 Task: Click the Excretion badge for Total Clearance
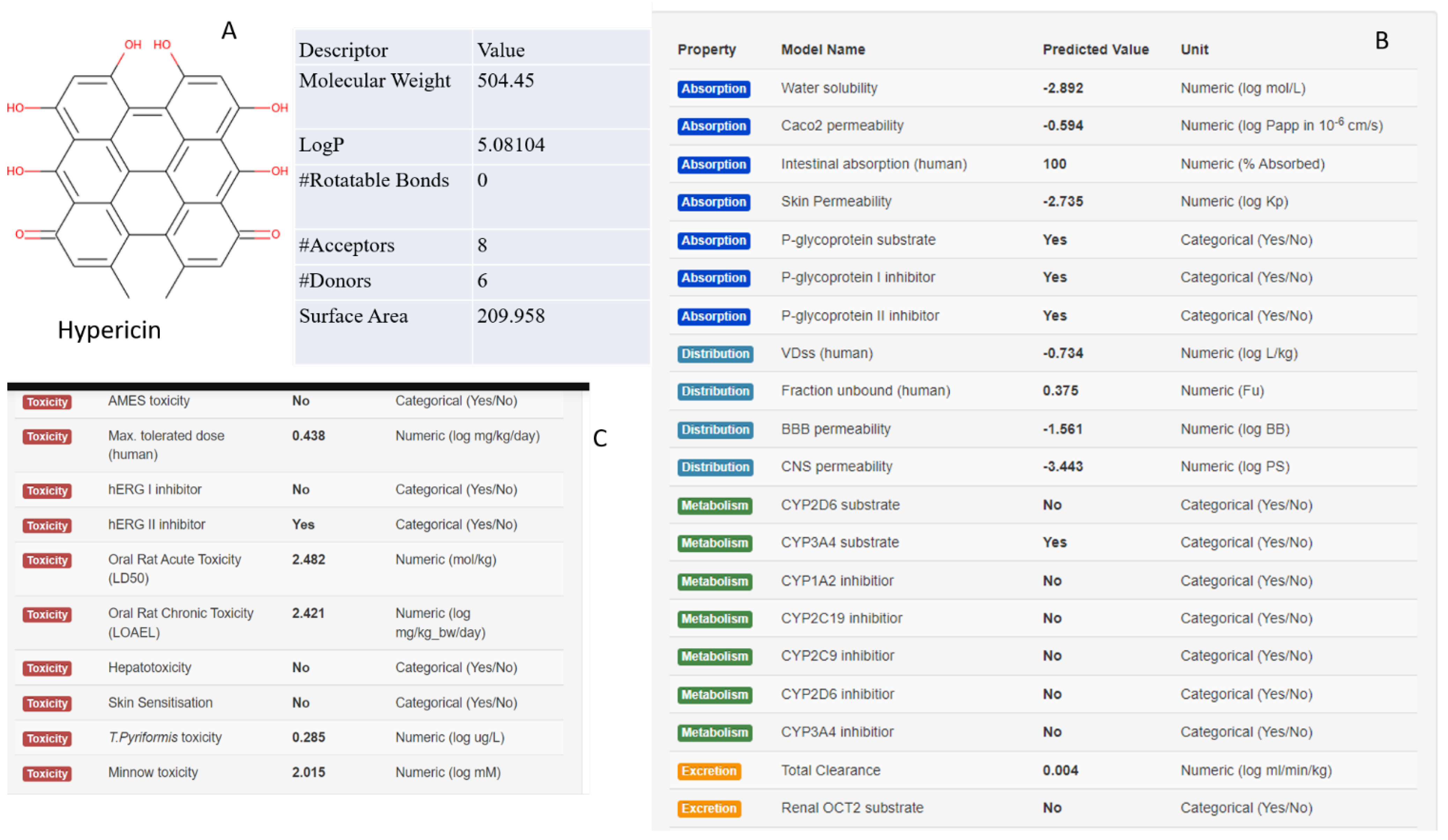(709, 771)
